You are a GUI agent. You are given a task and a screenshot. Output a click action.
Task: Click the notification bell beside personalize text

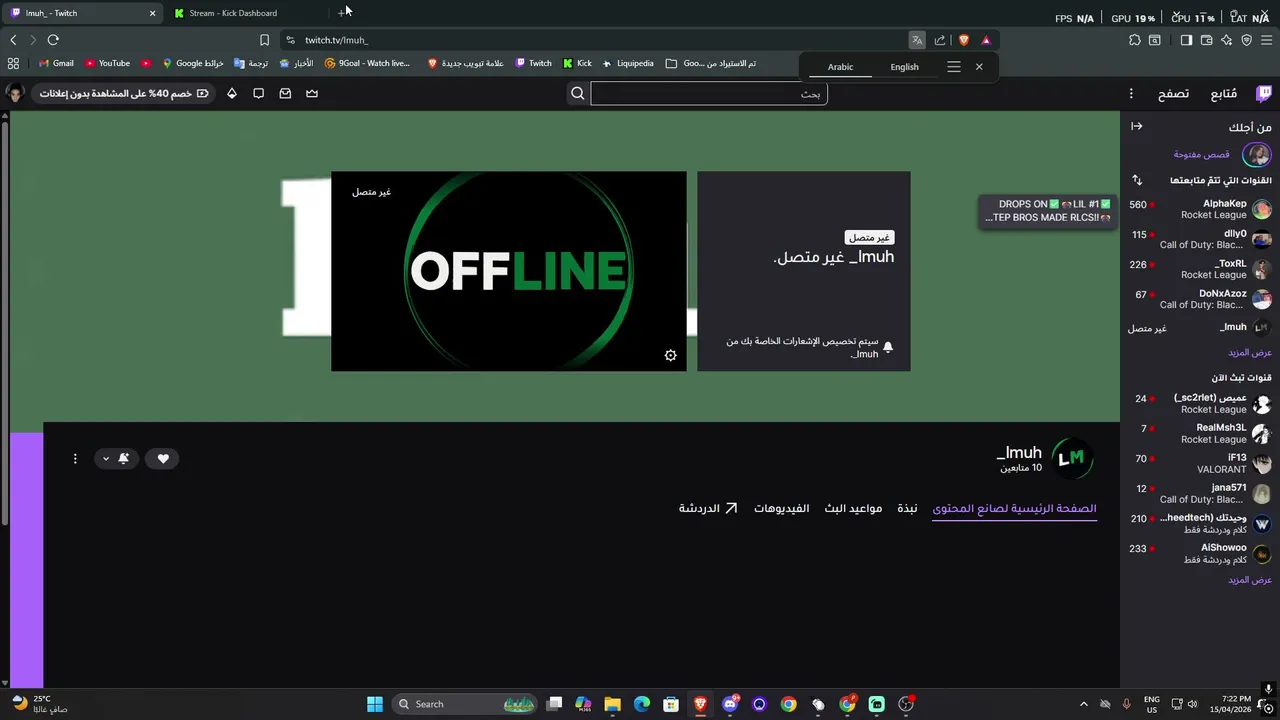(888, 347)
